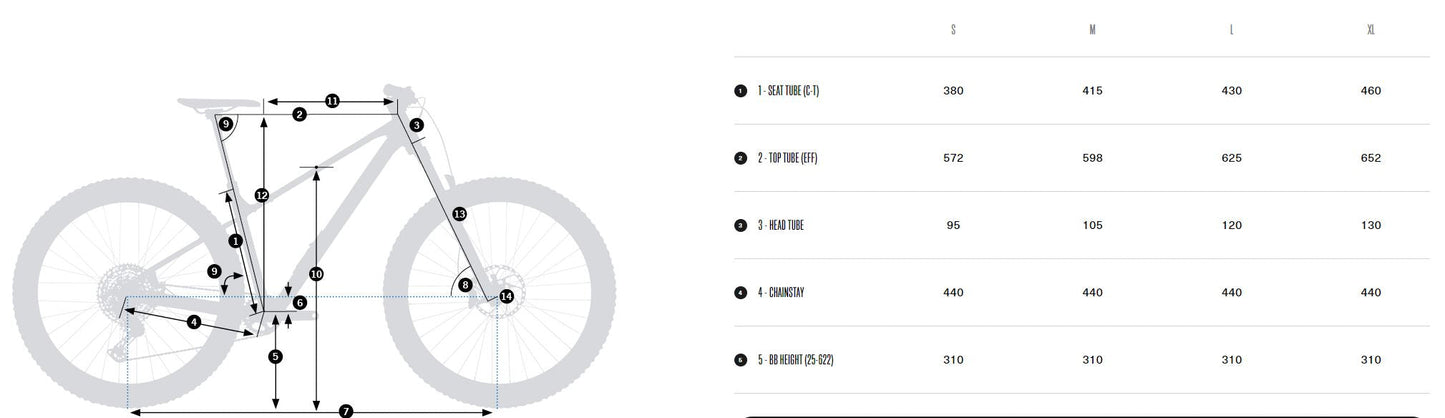Select the M size column header
1445x418 pixels.
click(x=1092, y=29)
